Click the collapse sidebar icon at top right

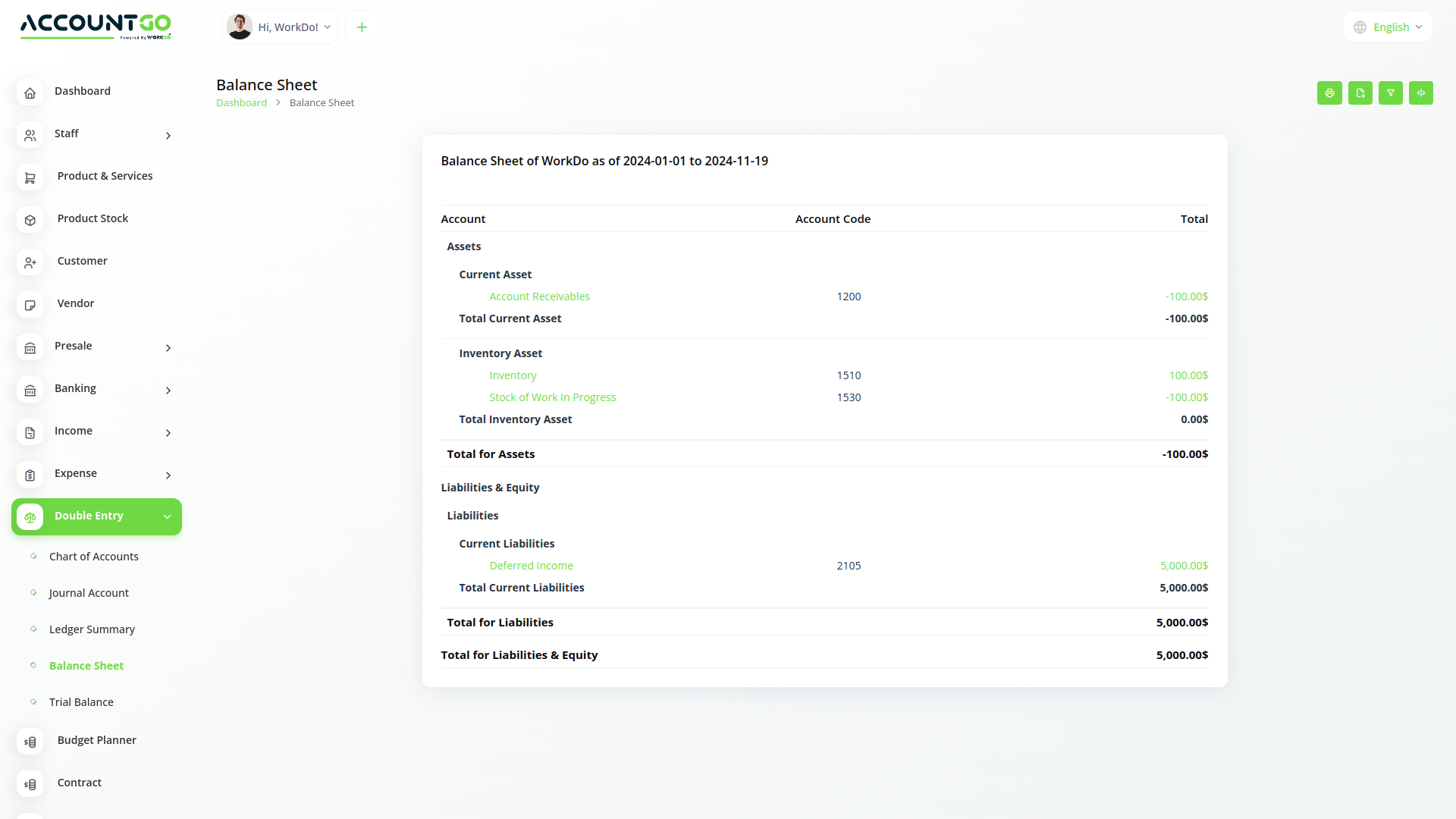click(1421, 93)
